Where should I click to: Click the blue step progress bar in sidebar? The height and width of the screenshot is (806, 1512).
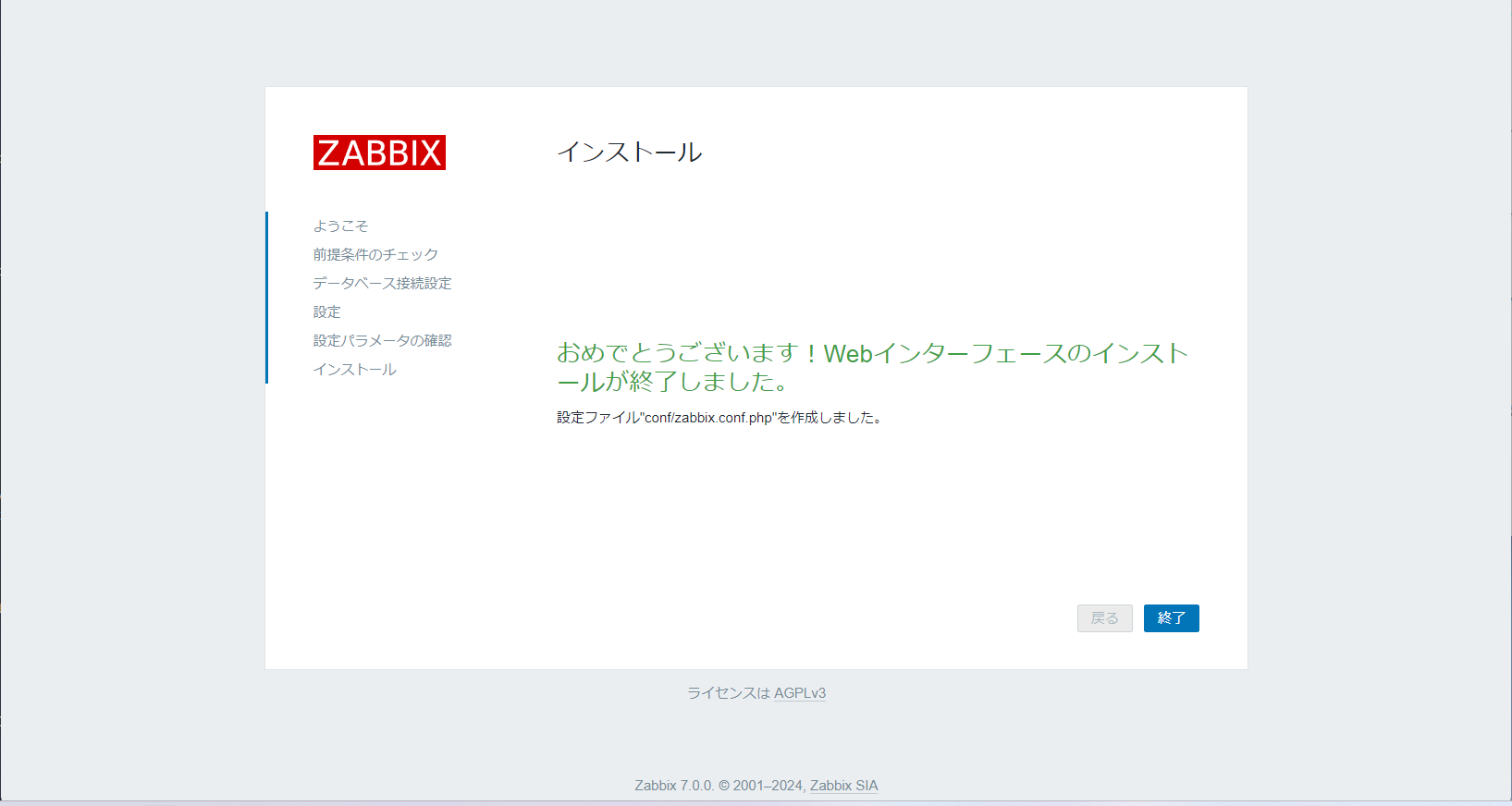tap(266, 297)
